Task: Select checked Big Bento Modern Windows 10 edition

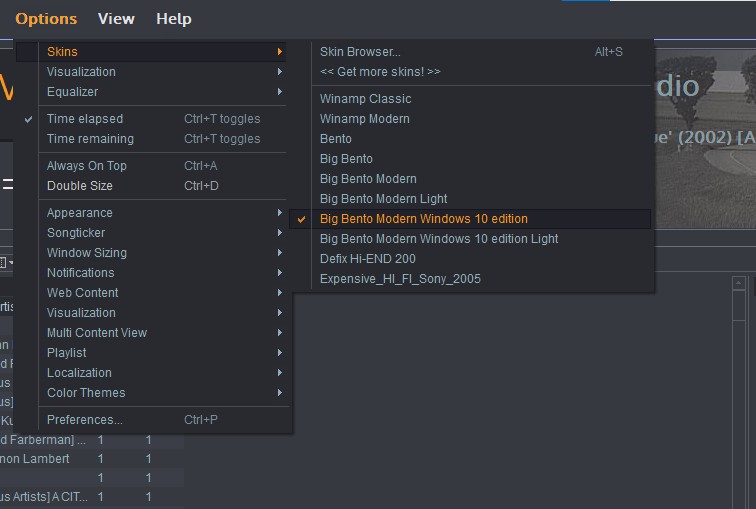Action: point(471,219)
